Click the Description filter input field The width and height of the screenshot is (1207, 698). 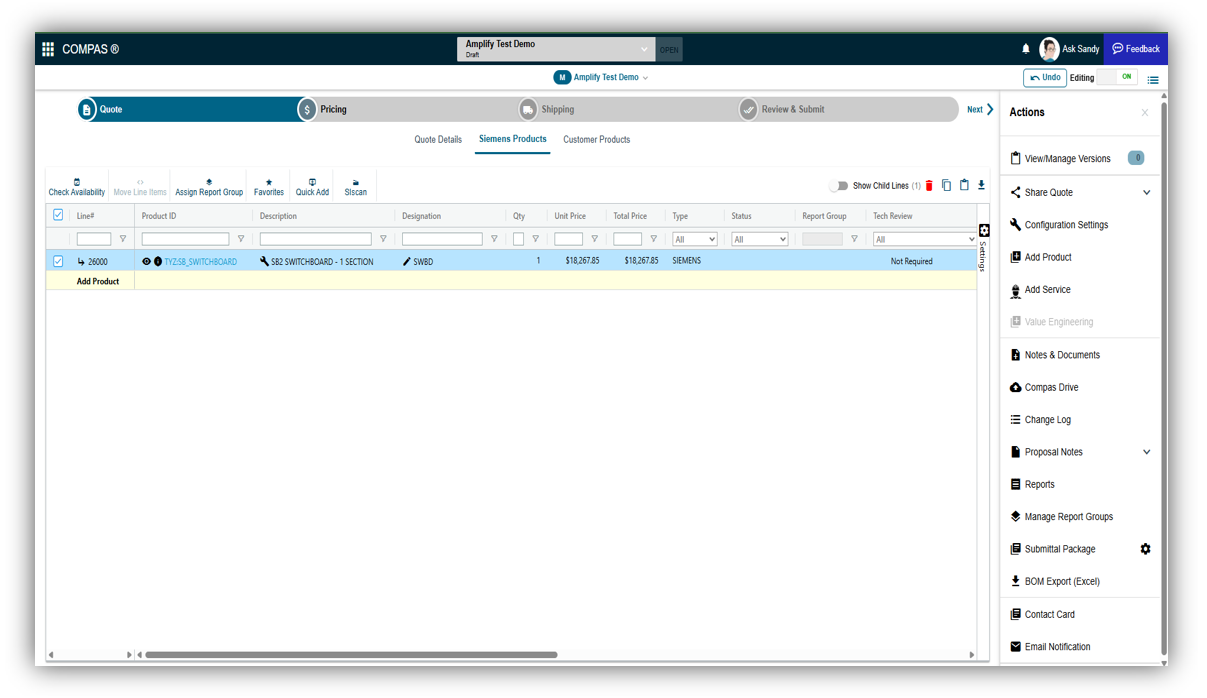316,239
